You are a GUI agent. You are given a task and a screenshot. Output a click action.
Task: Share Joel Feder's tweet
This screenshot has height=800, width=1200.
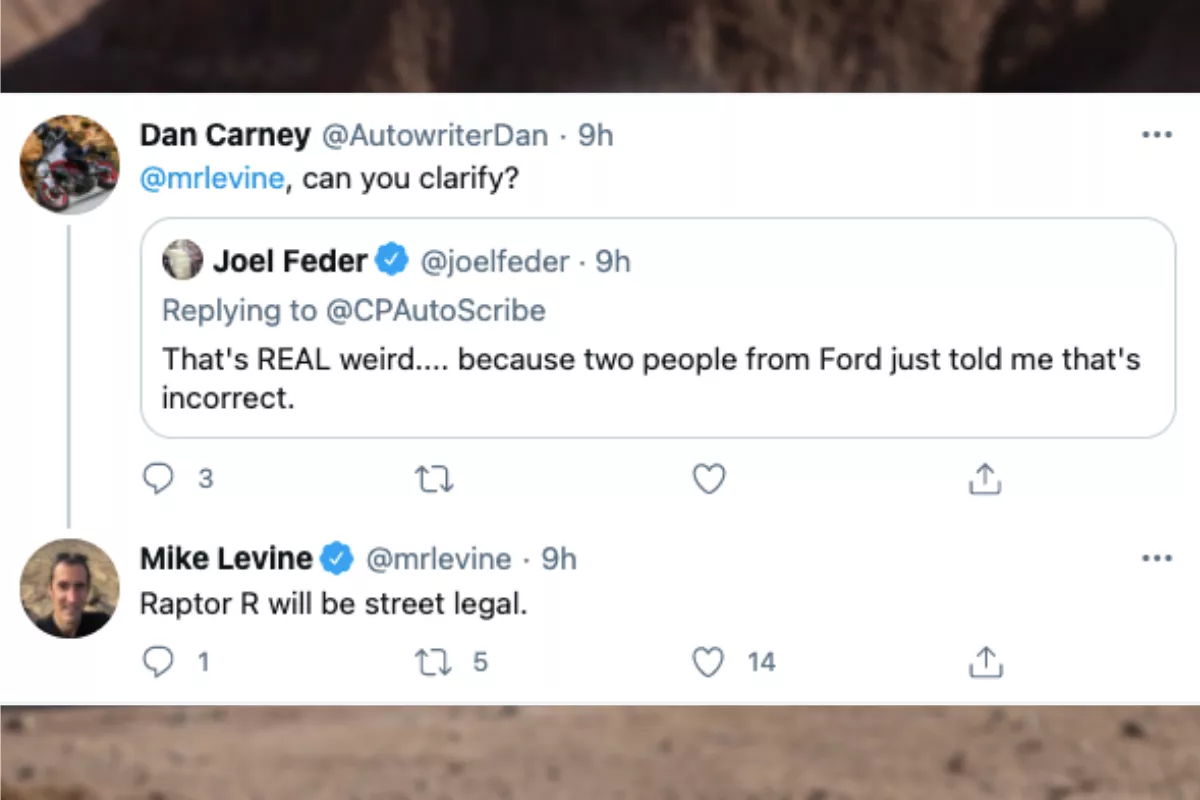pos(985,479)
